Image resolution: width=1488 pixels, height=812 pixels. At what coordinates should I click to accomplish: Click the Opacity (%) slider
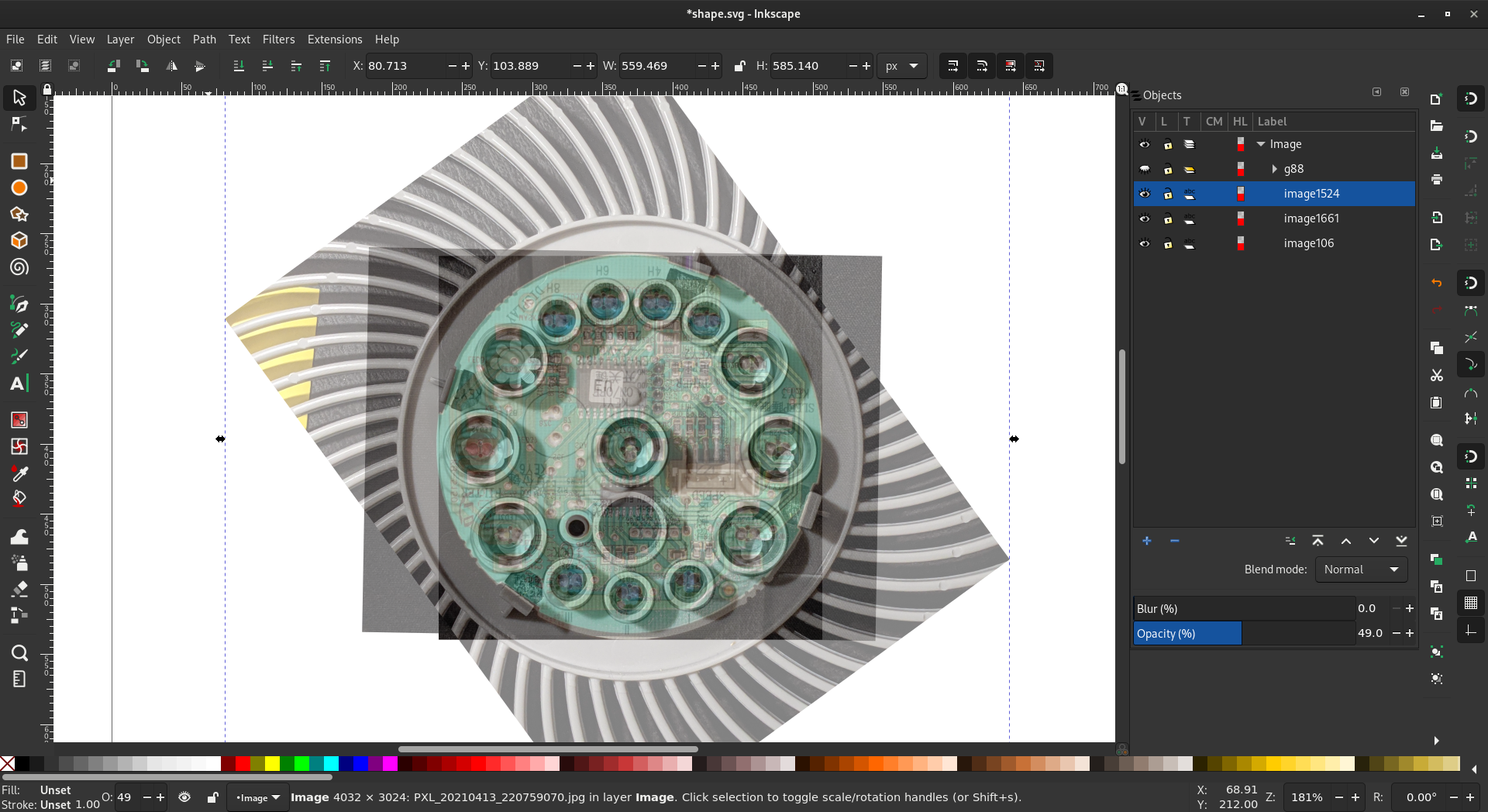tap(1243, 634)
